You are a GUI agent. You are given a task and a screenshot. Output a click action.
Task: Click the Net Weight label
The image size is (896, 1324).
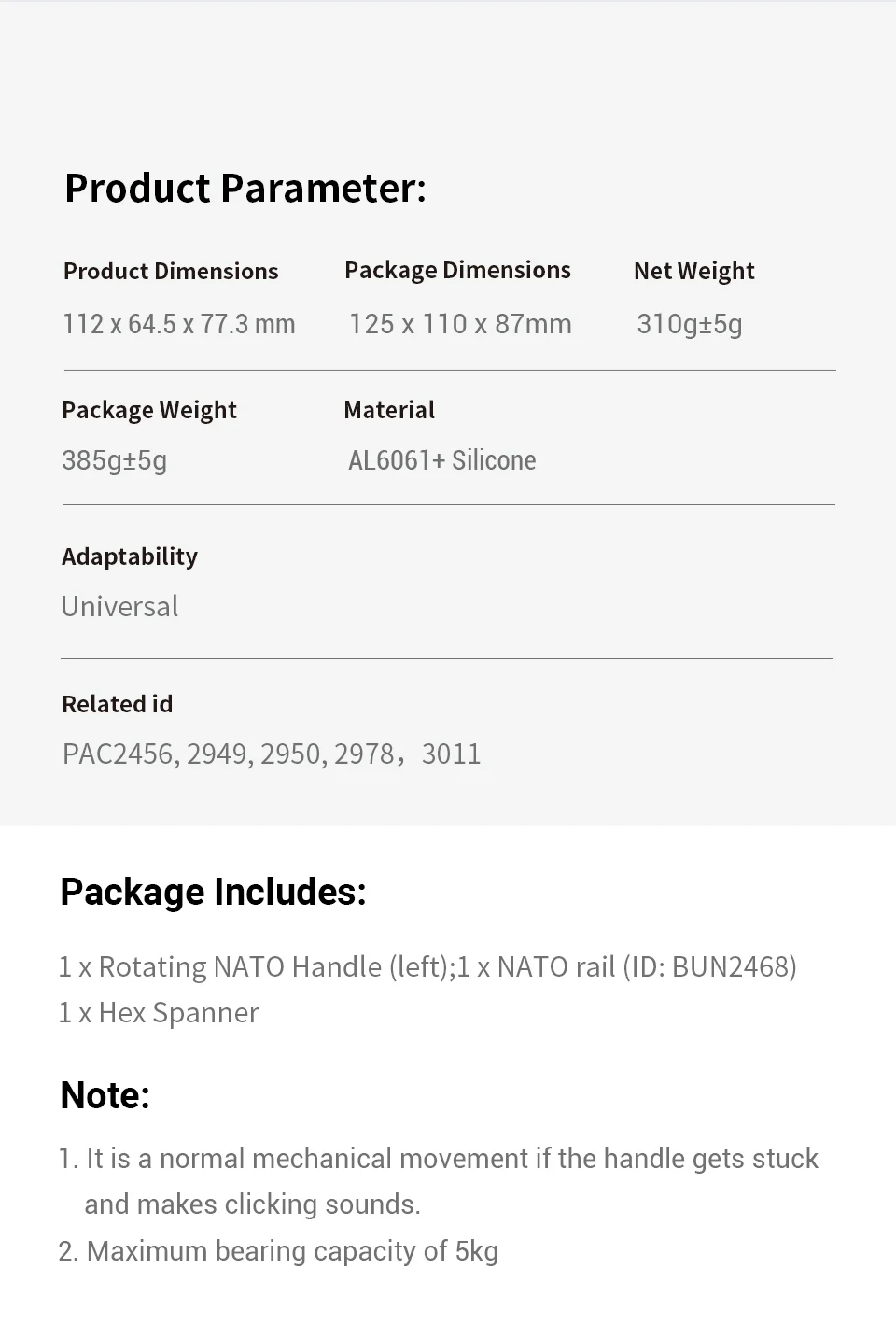(x=693, y=272)
